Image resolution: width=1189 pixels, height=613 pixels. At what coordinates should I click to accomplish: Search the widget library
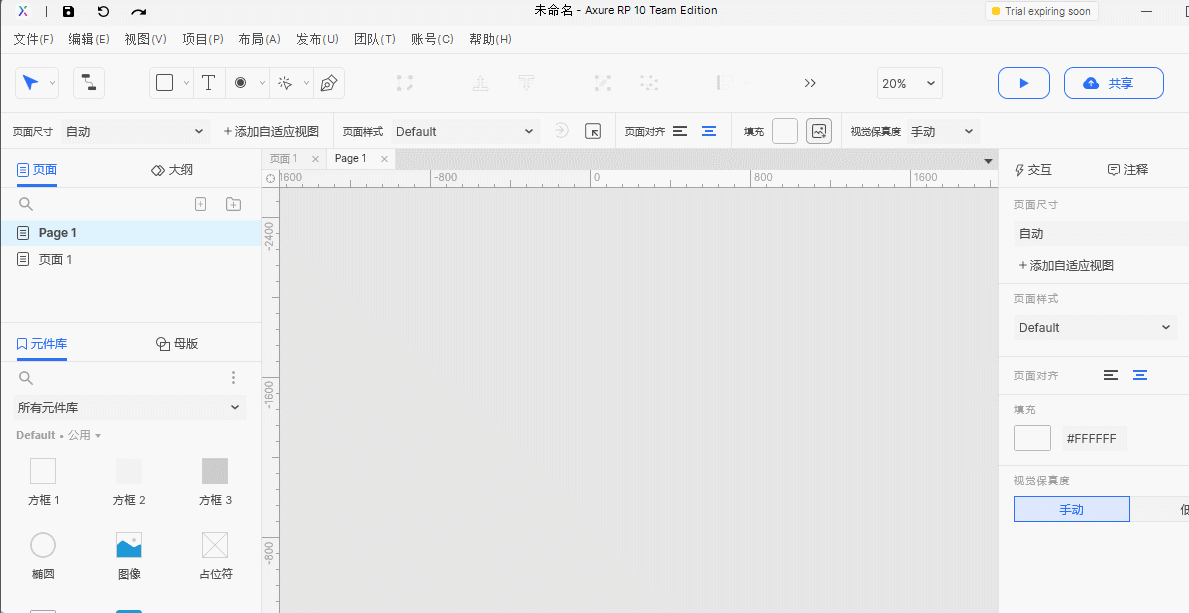click(26, 378)
